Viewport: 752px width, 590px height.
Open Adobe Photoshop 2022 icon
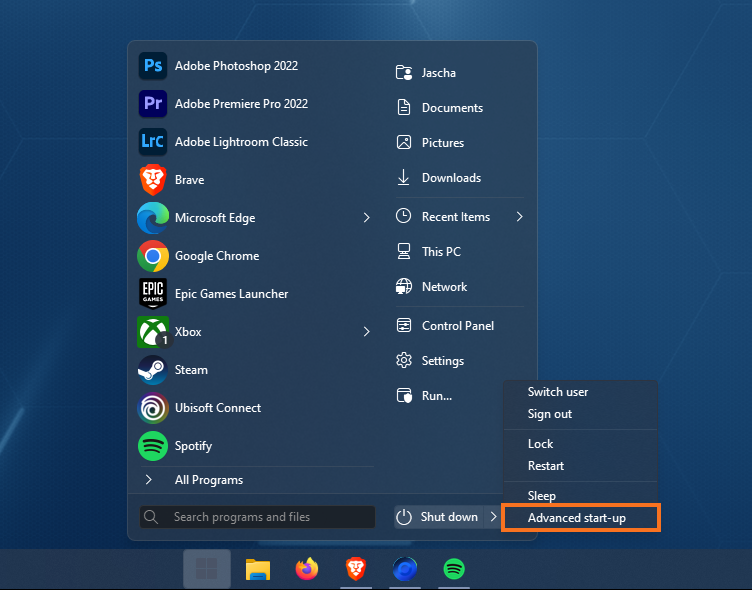pos(153,66)
